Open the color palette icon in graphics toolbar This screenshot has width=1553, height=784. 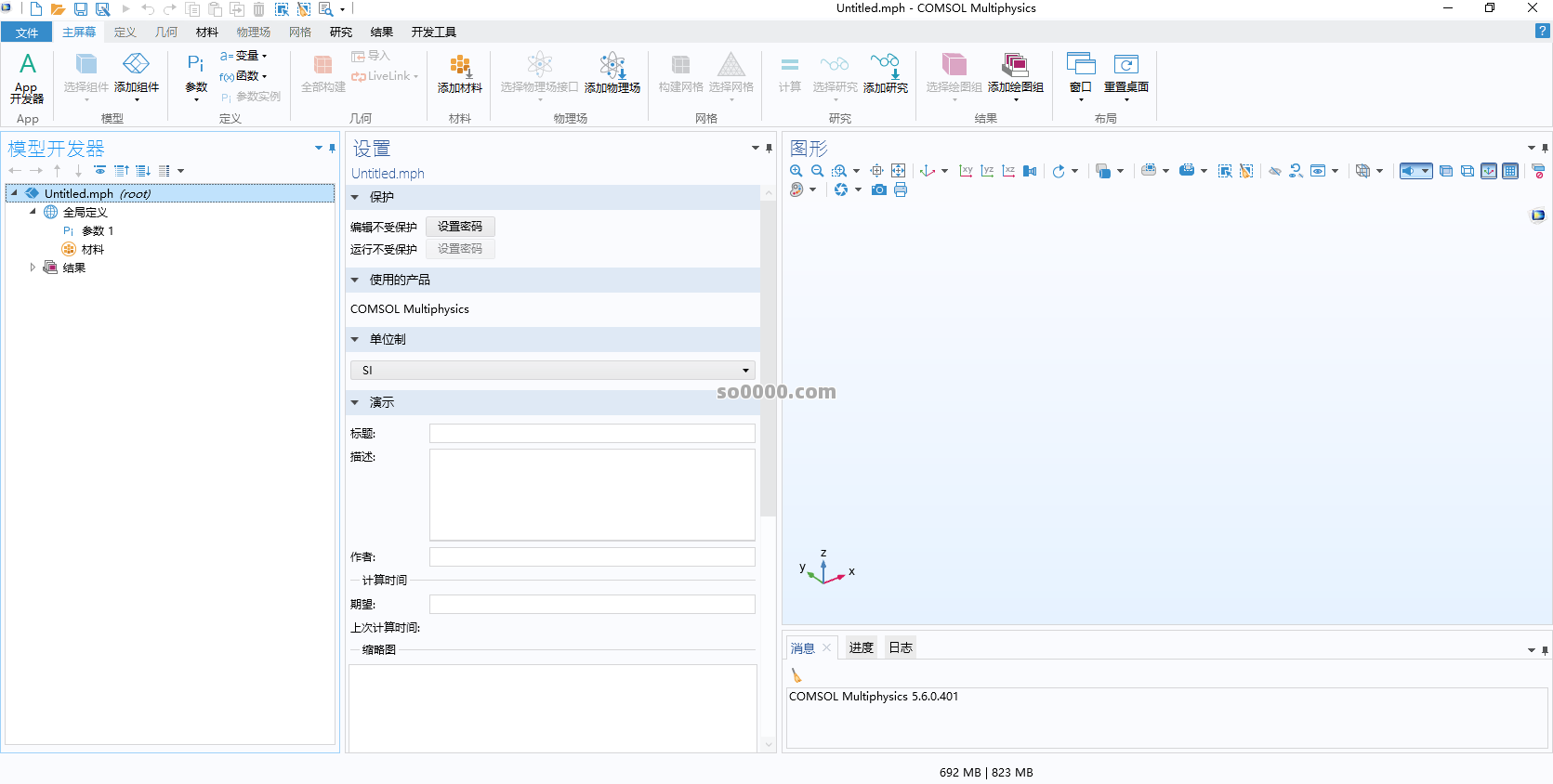pos(796,189)
